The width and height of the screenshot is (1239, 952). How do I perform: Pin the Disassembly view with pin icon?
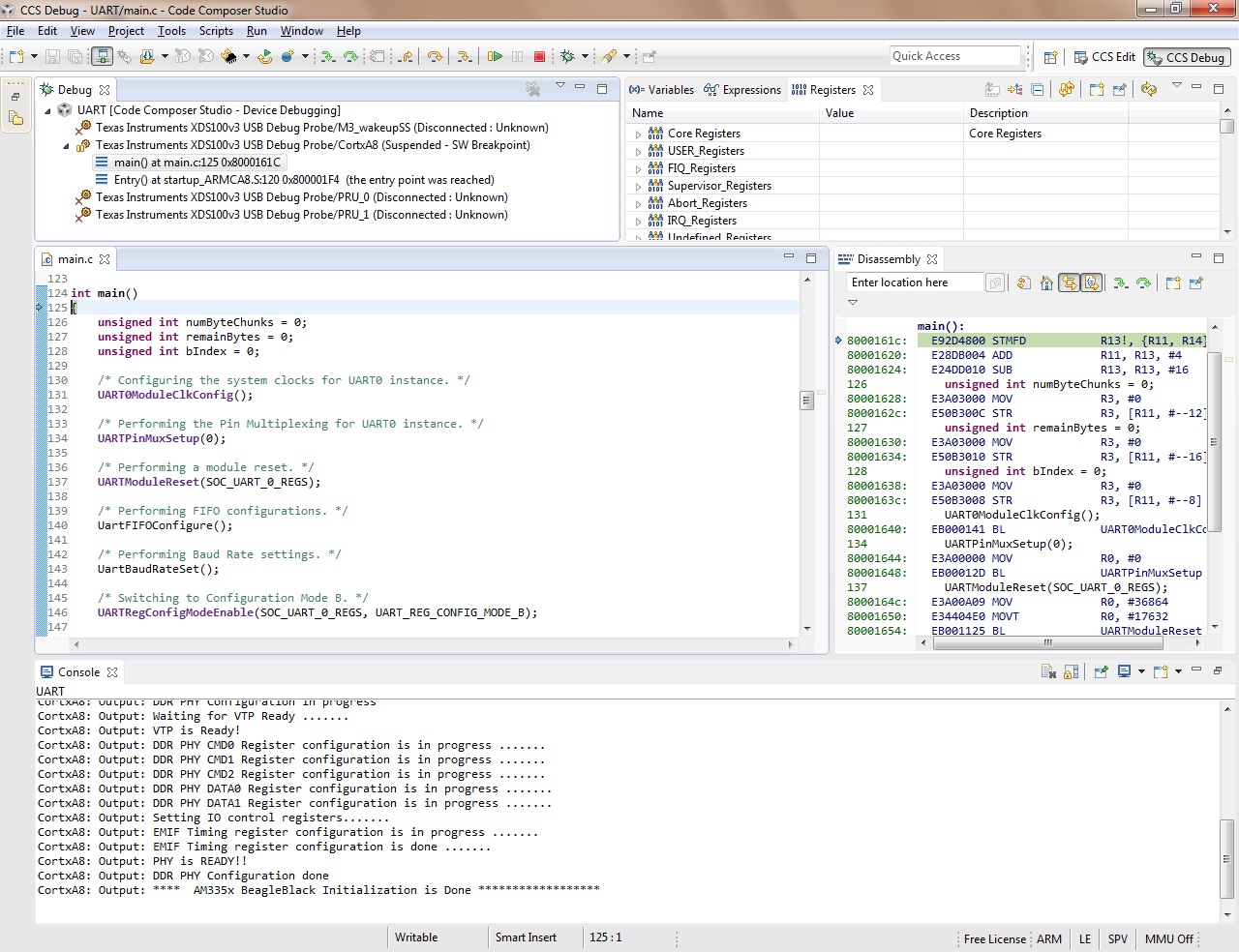click(1196, 283)
